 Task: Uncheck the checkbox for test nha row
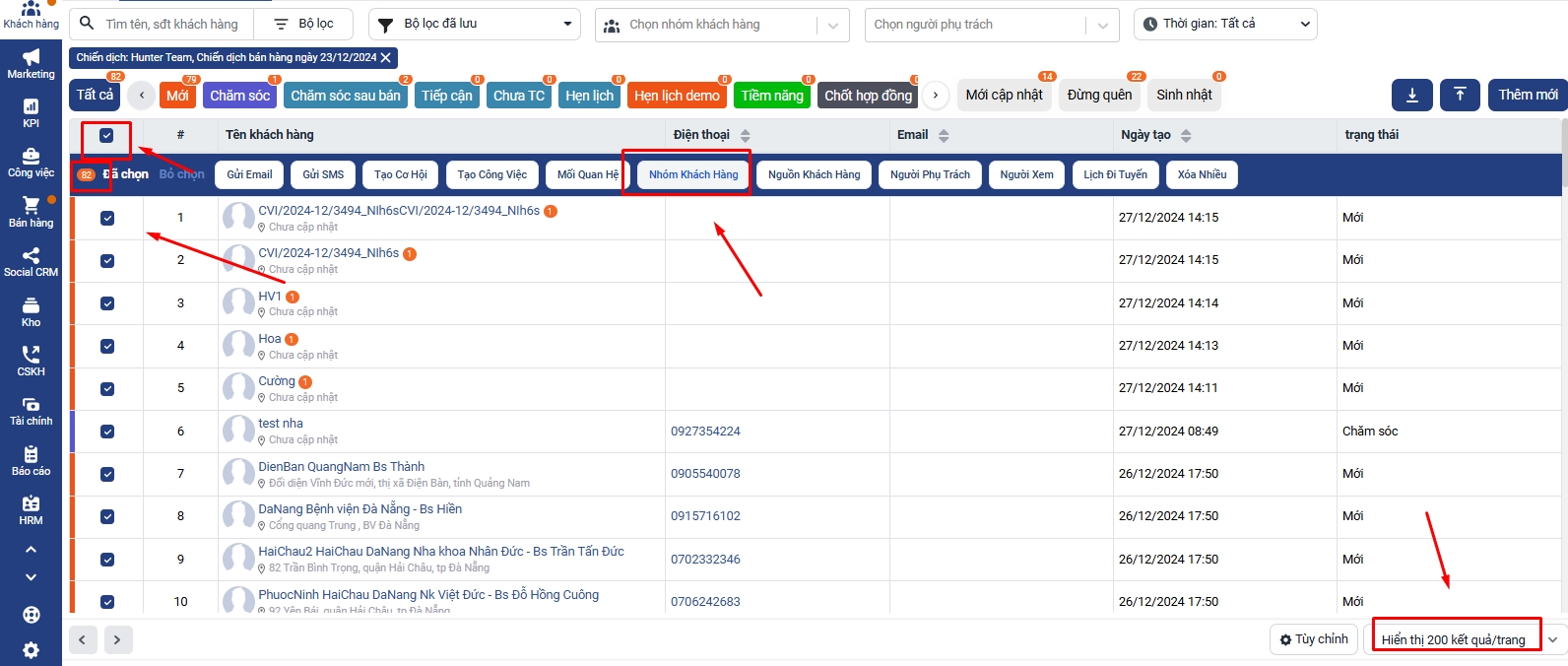tap(107, 432)
